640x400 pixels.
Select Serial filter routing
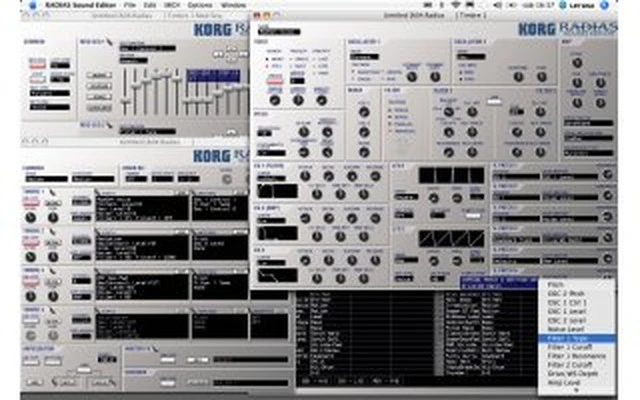pyautogui.click(x=390, y=117)
